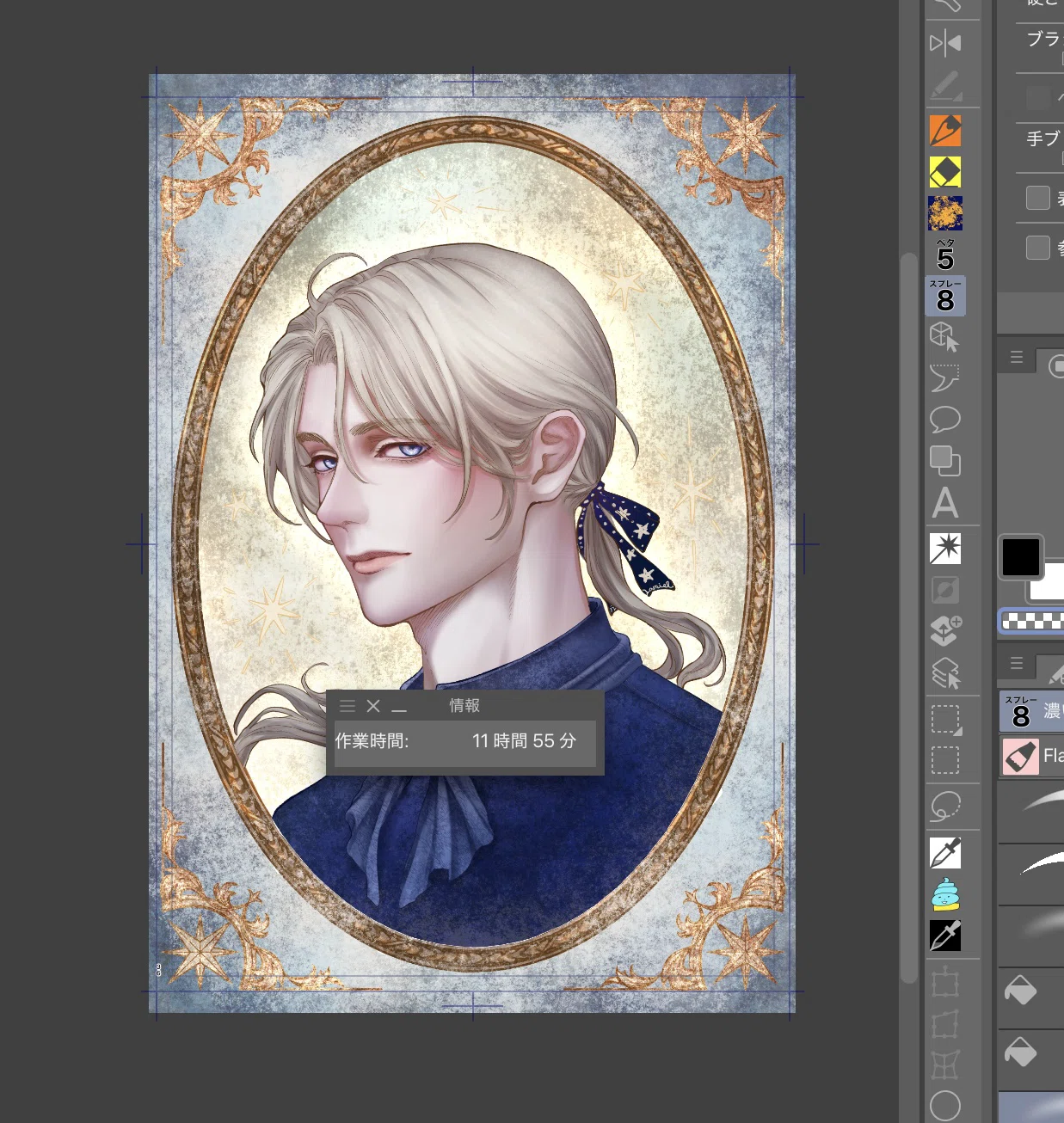Select the scale transform box tool

pyautogui.click(x=945, y=982)
